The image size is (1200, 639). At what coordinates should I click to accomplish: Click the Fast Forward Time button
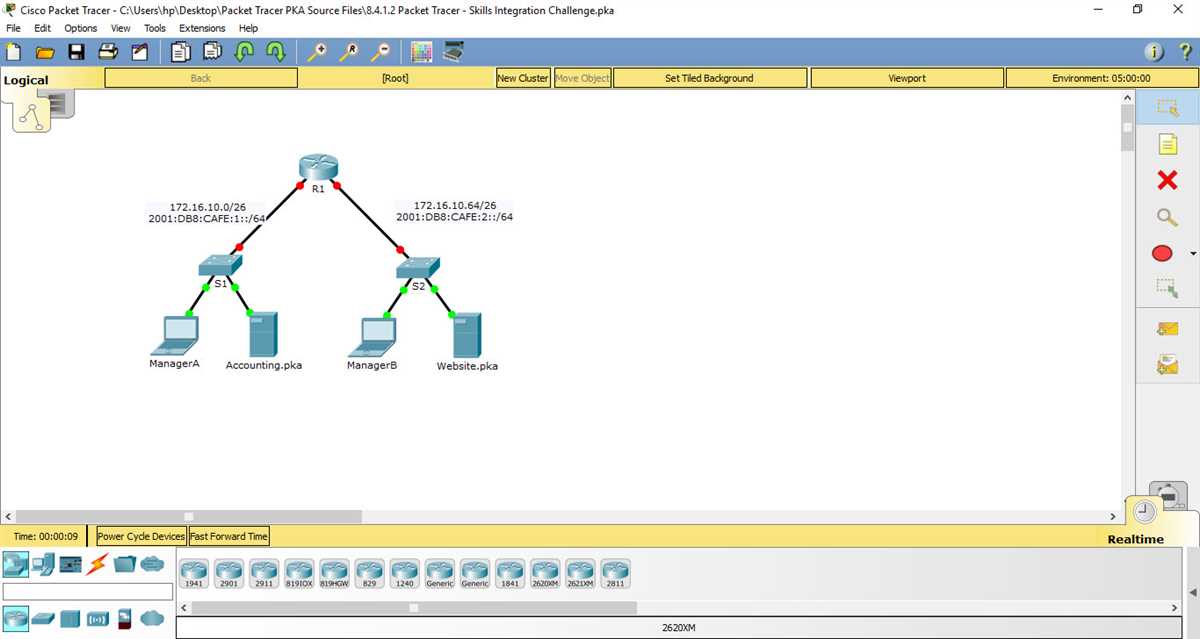click(229, 536)
